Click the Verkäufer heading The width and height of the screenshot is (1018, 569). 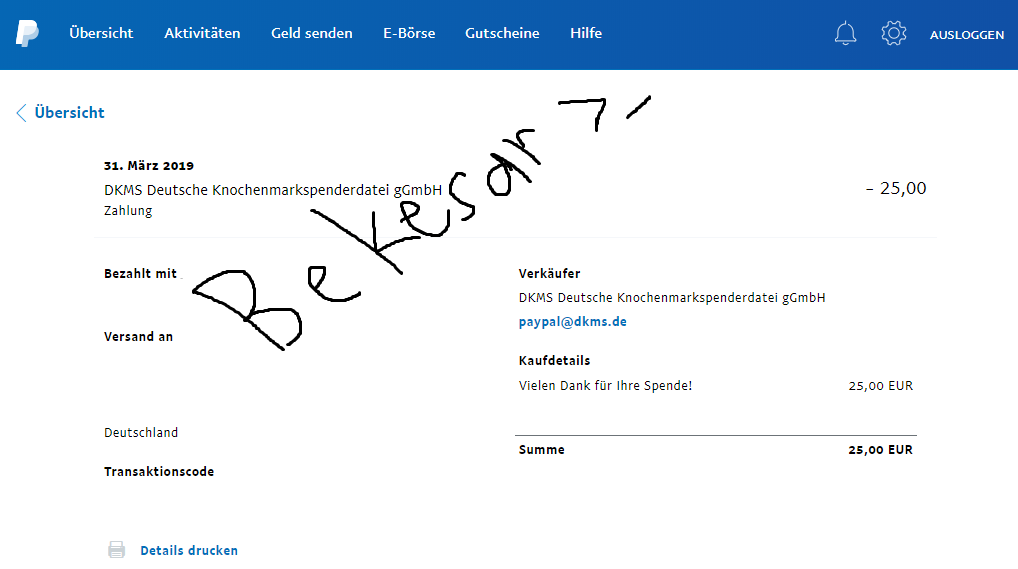[549, 273]
